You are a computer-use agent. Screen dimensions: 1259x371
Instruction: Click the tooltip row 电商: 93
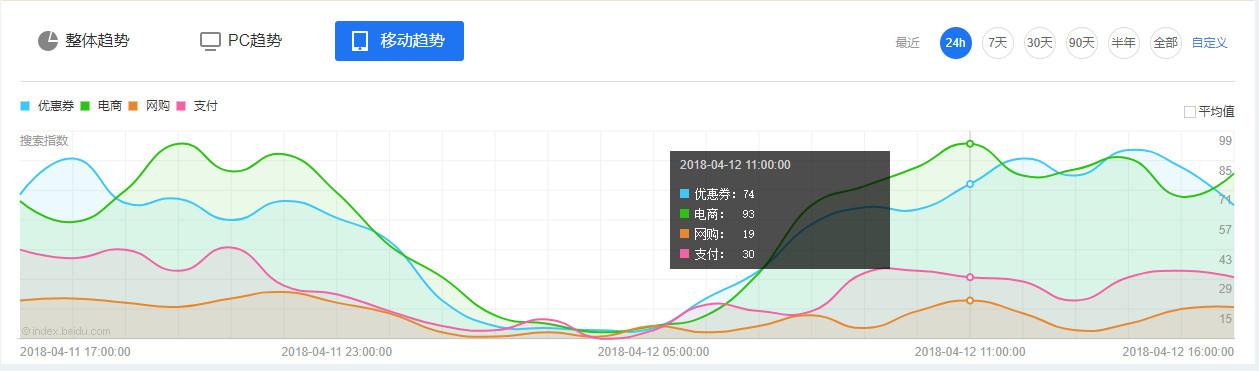(717, 214)
